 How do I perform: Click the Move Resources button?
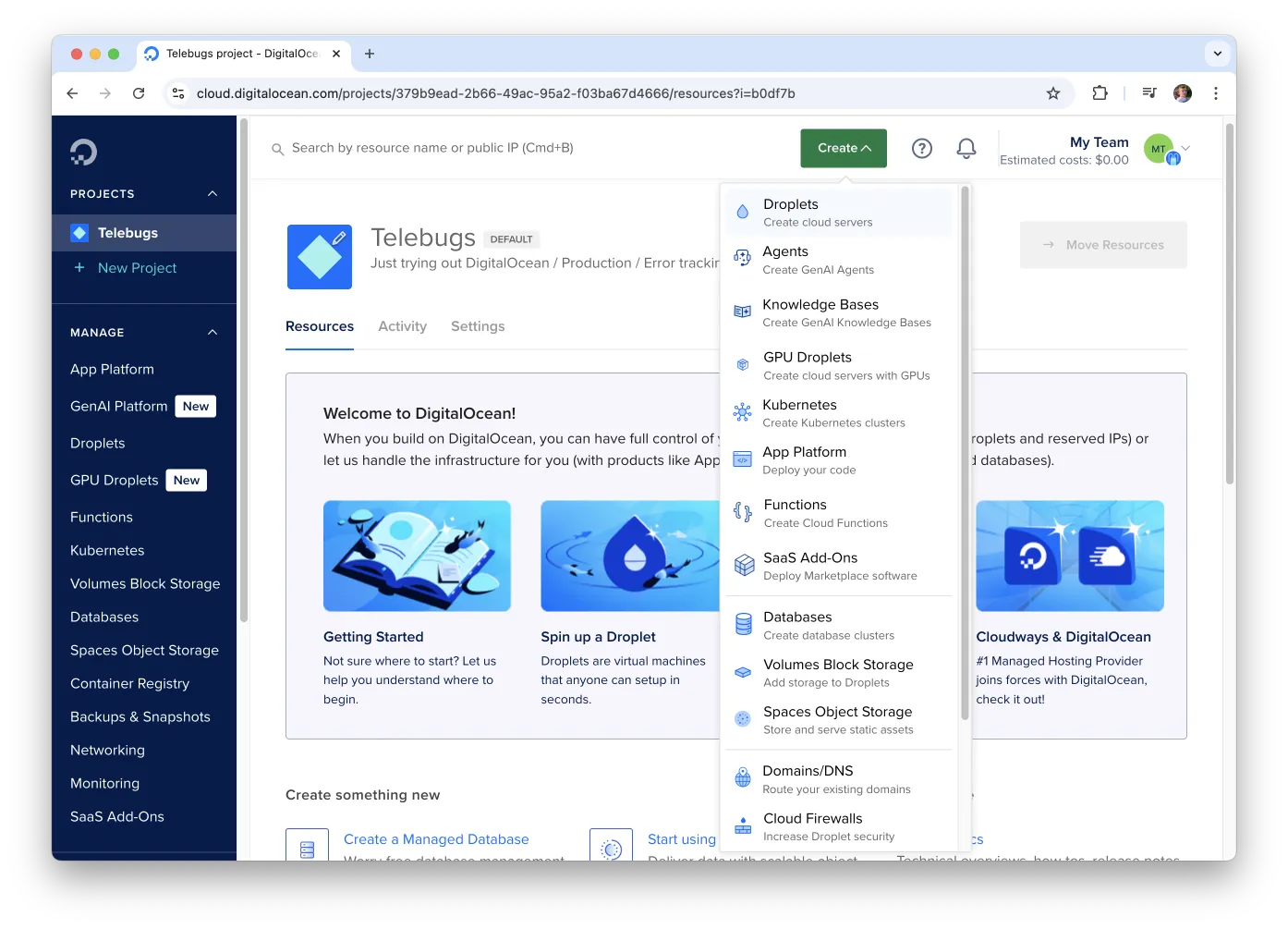click(1103, 244)
